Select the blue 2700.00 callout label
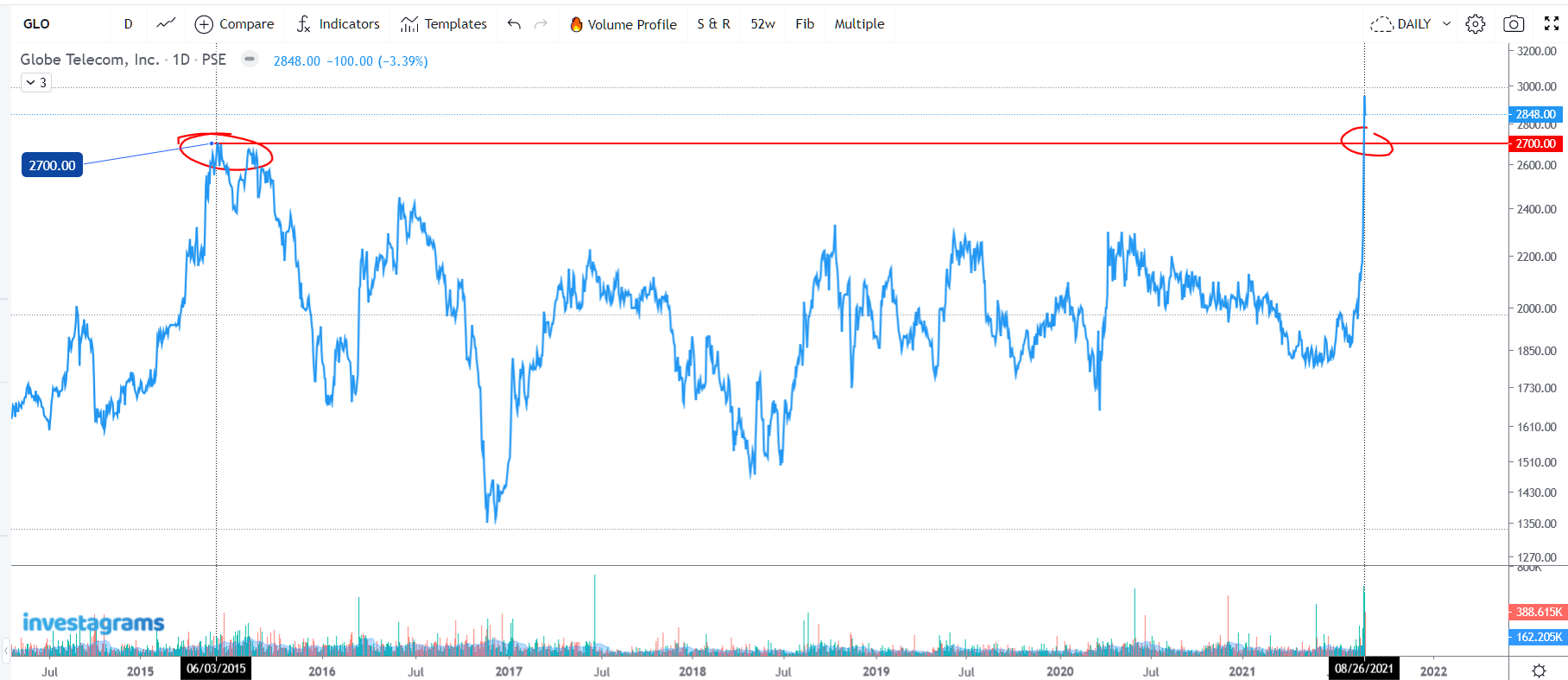1568x680 pixels. (x=52, y=165)
